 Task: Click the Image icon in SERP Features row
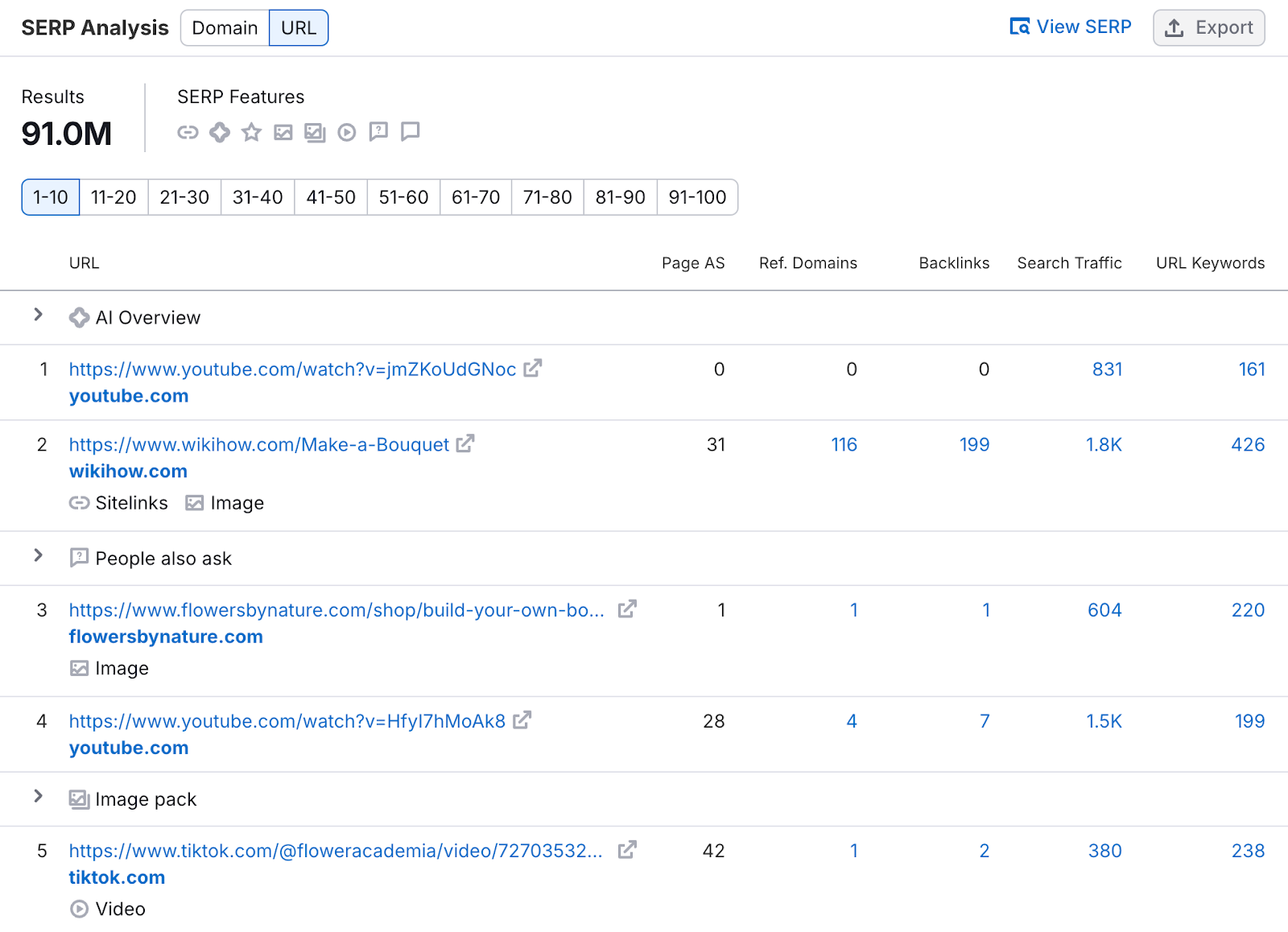pyautogui.click(x=283, y=132)
